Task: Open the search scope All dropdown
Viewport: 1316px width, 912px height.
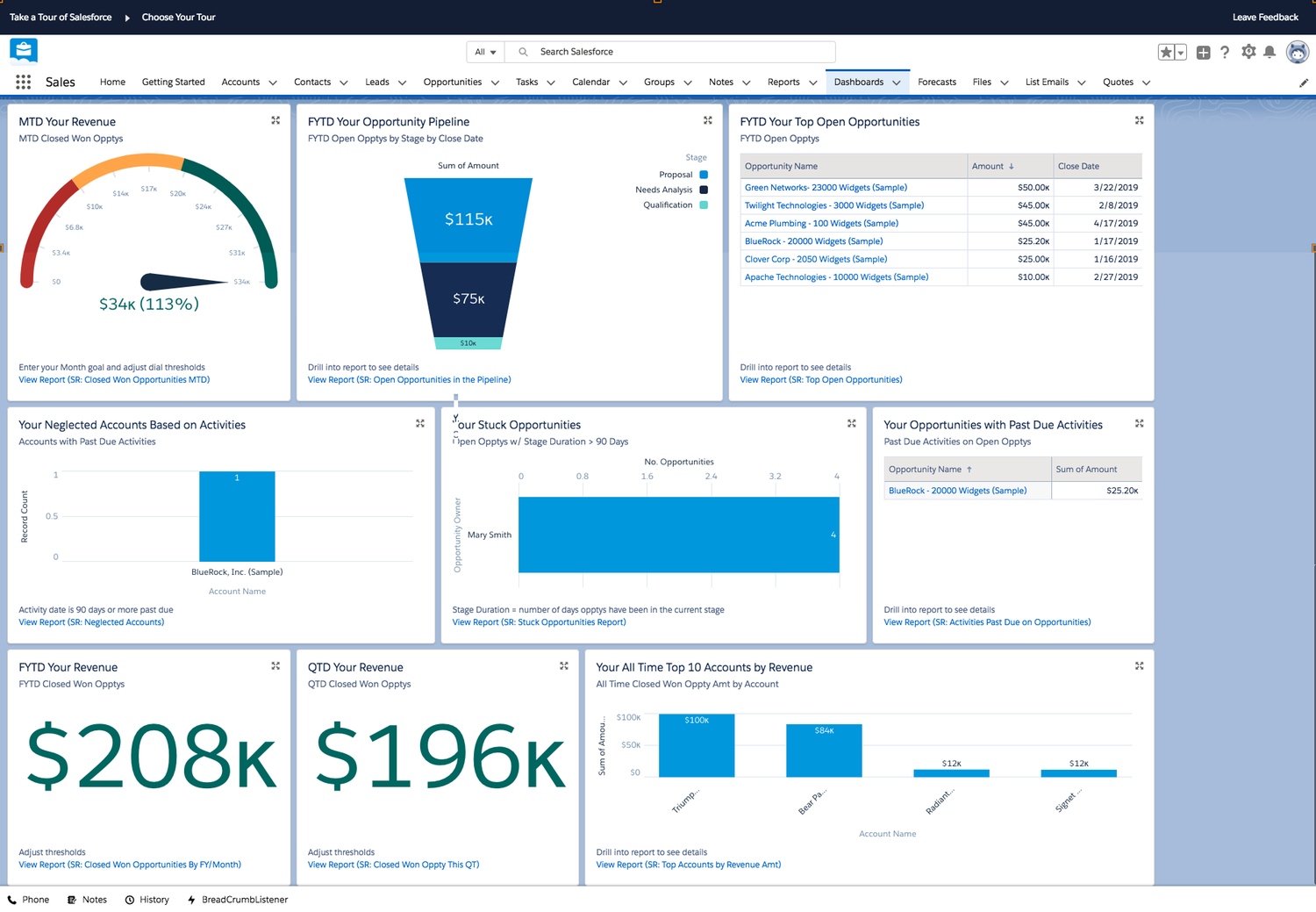Action: pos(485,52)
